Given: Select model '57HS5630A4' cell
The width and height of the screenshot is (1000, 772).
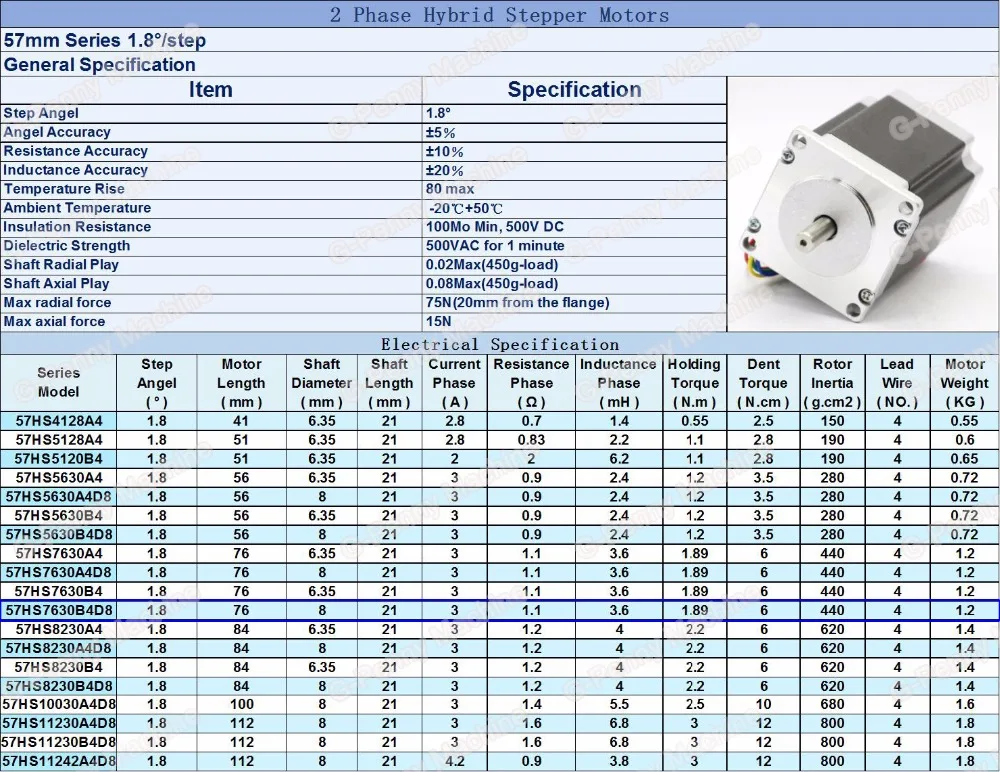Looking at the screenshot, I should click(x=59, y=478).
